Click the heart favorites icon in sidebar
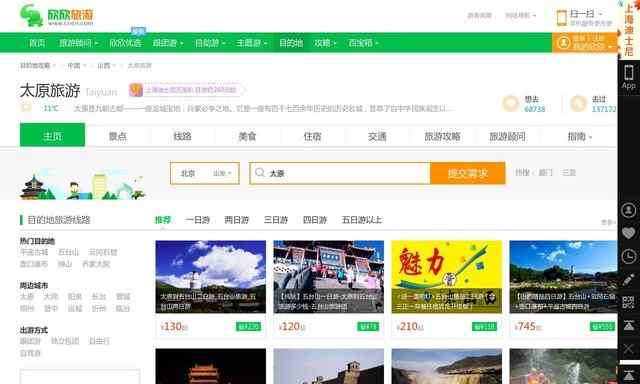The width and height of the screenshot is (640, 384). [629, 233]
